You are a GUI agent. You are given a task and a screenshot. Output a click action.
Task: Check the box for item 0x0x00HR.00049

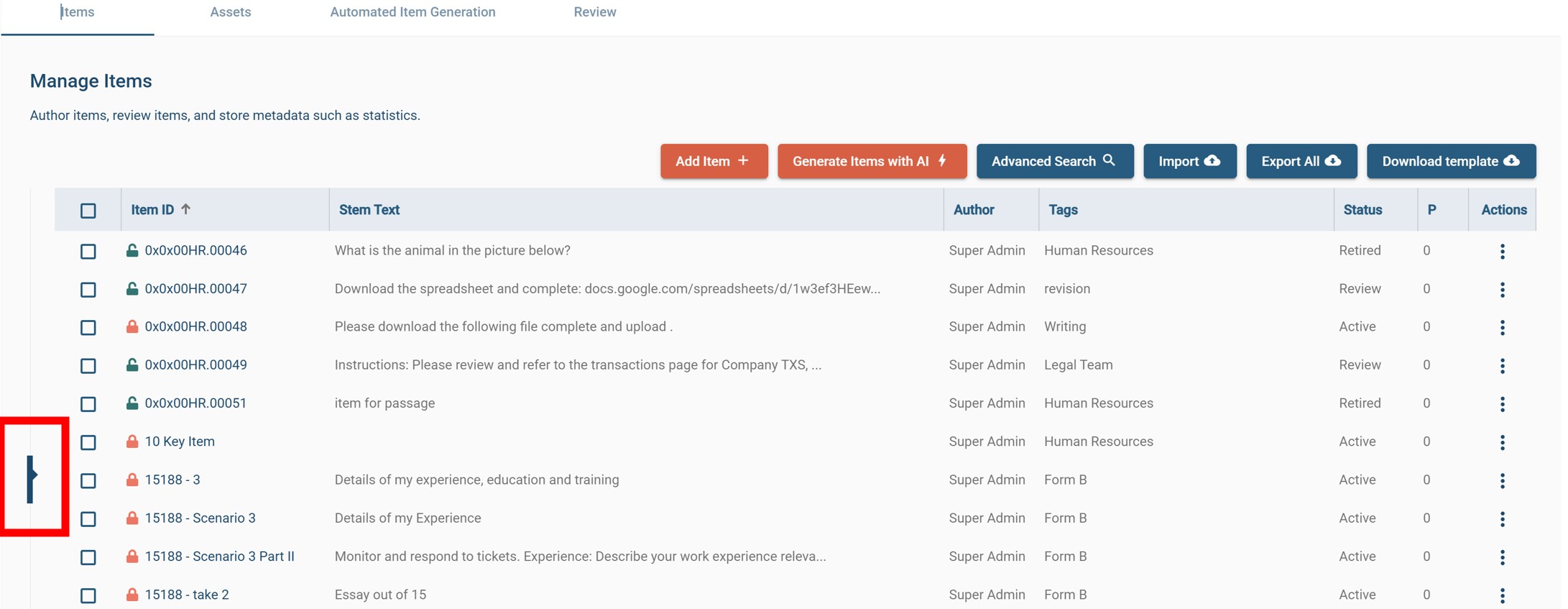88,366
